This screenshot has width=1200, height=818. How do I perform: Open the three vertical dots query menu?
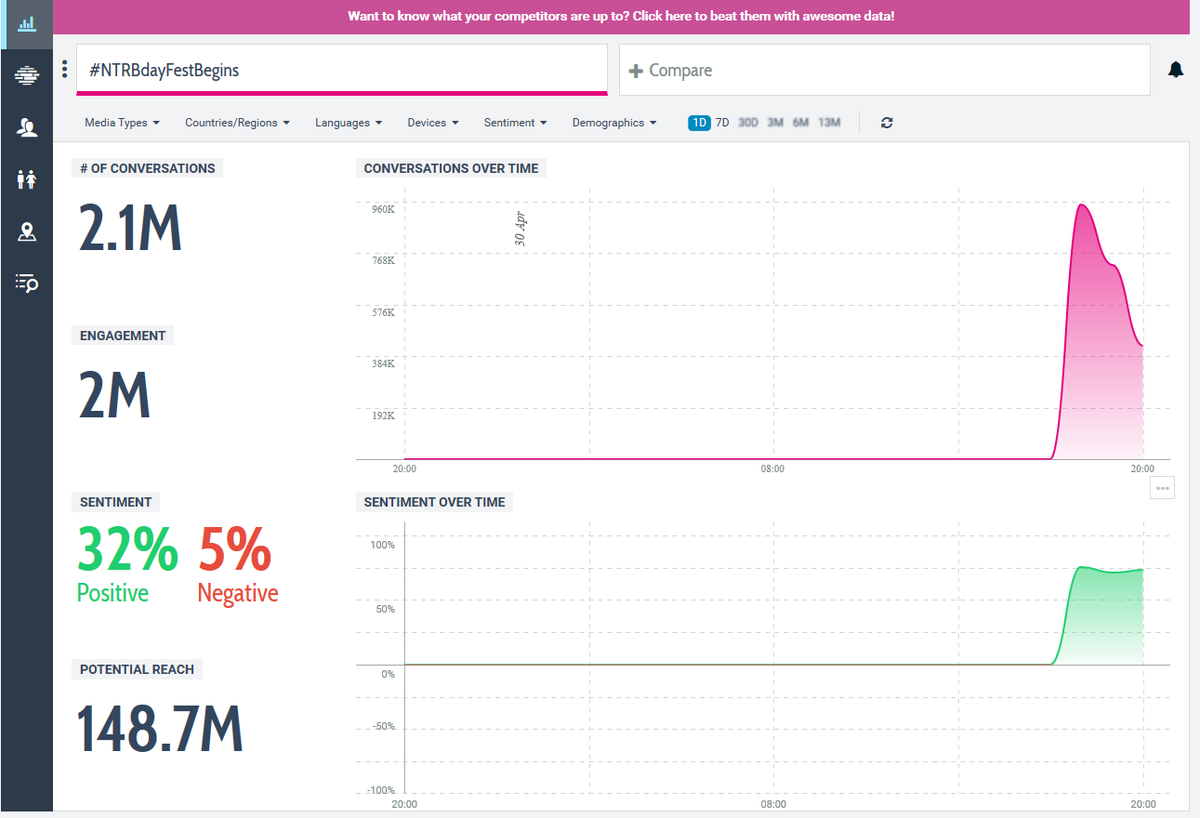[x=65, y=70]
